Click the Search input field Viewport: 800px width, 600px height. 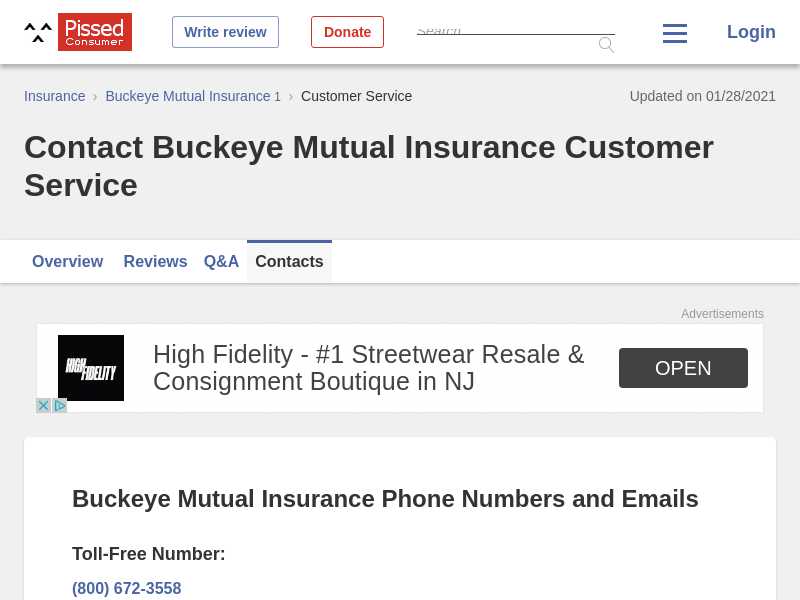pyautogui.click(x=510, y=30)
